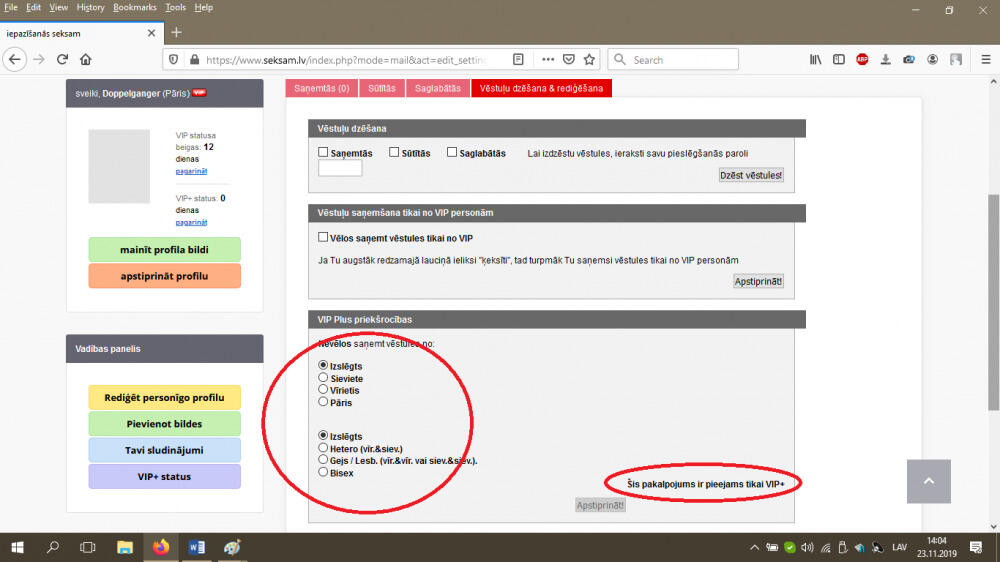This screenshot has width=1000, height=562.
Task: Go to the Firefox home page
Action: click(x=87, y=60)
